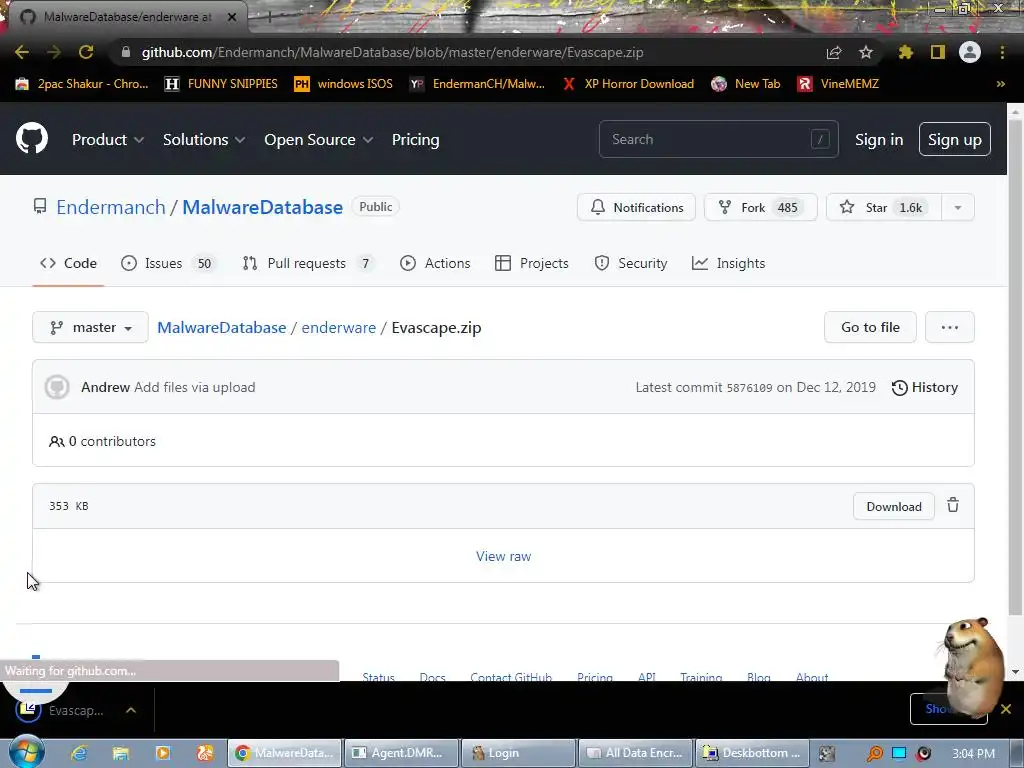Click the Windows Start orb

click(27, 752)
